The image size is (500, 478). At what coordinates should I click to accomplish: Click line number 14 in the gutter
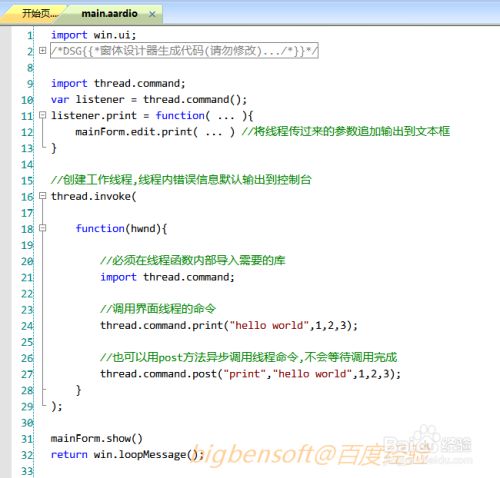coord(27,164)
